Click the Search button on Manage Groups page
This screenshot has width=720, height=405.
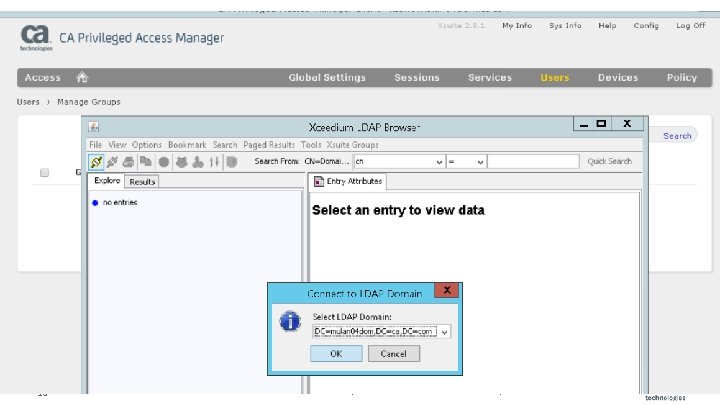(x=677, y=136)
